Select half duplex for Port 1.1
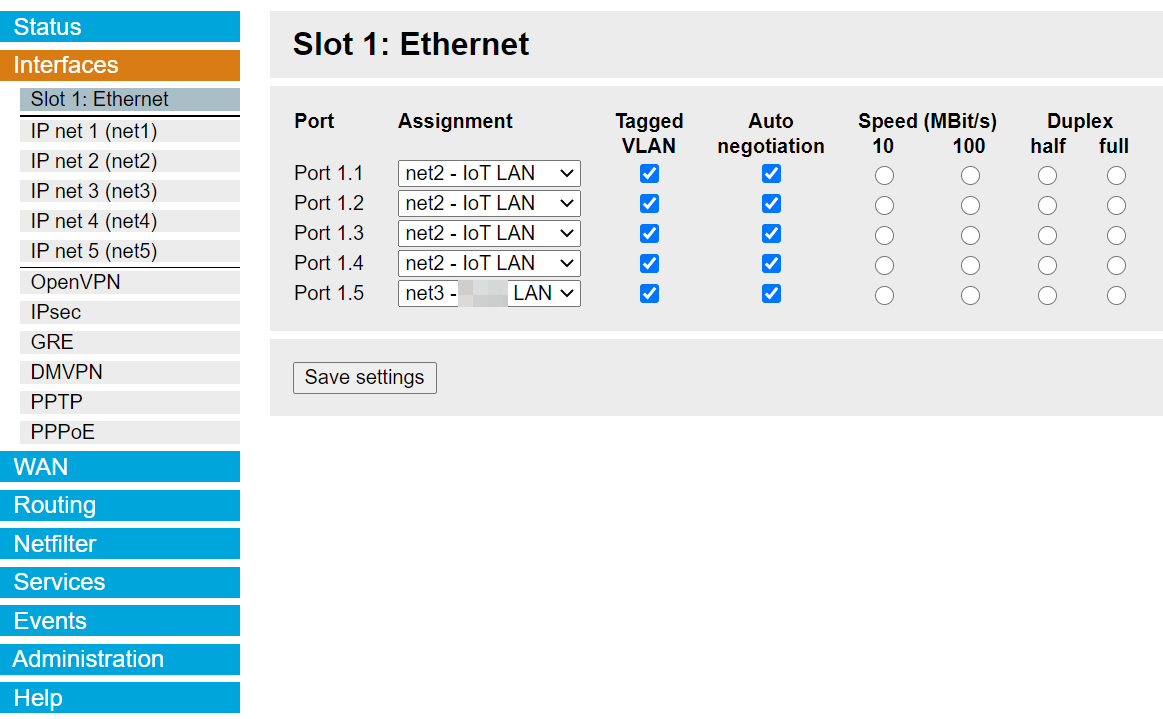The width and height of the screenshot is (1163, 719). tap(1047, 175)
